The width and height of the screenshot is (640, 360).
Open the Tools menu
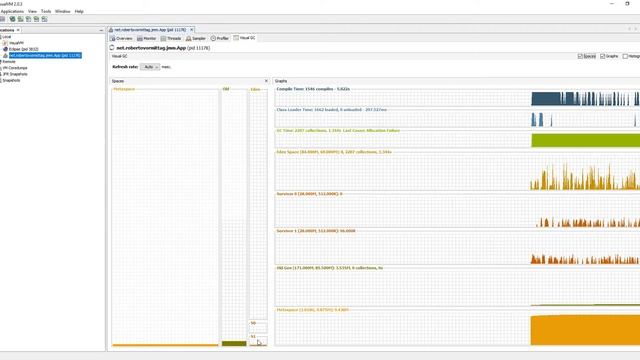pos(46,11)
